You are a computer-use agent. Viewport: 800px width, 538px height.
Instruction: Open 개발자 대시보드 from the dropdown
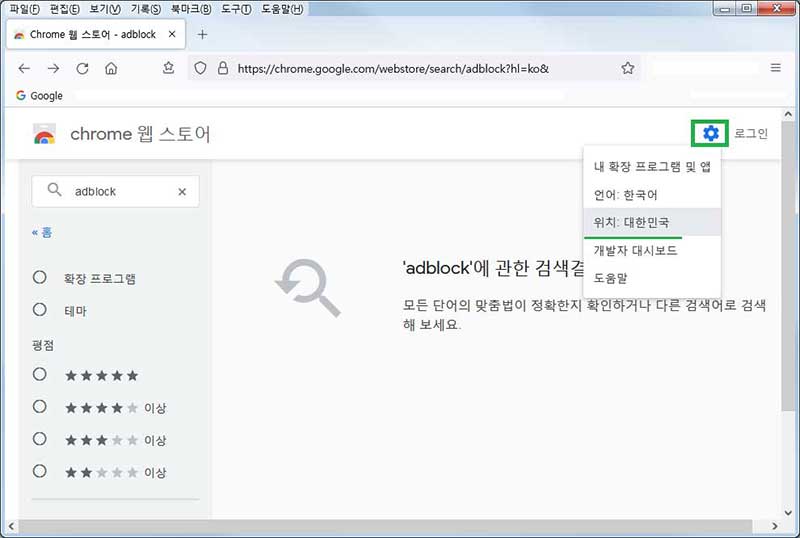pos(652,250)
